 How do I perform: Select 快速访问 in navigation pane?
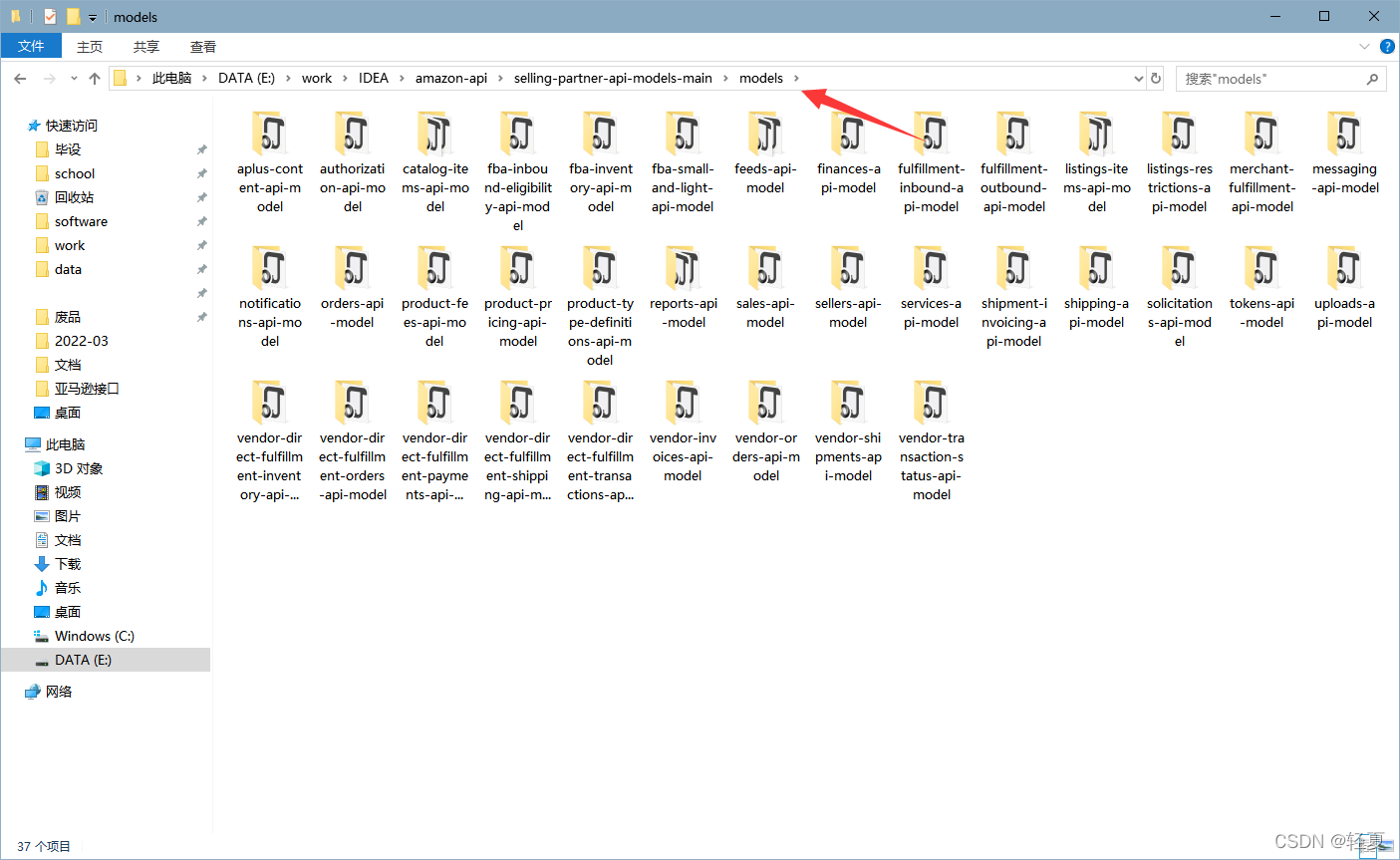click(x=71, y=126)
